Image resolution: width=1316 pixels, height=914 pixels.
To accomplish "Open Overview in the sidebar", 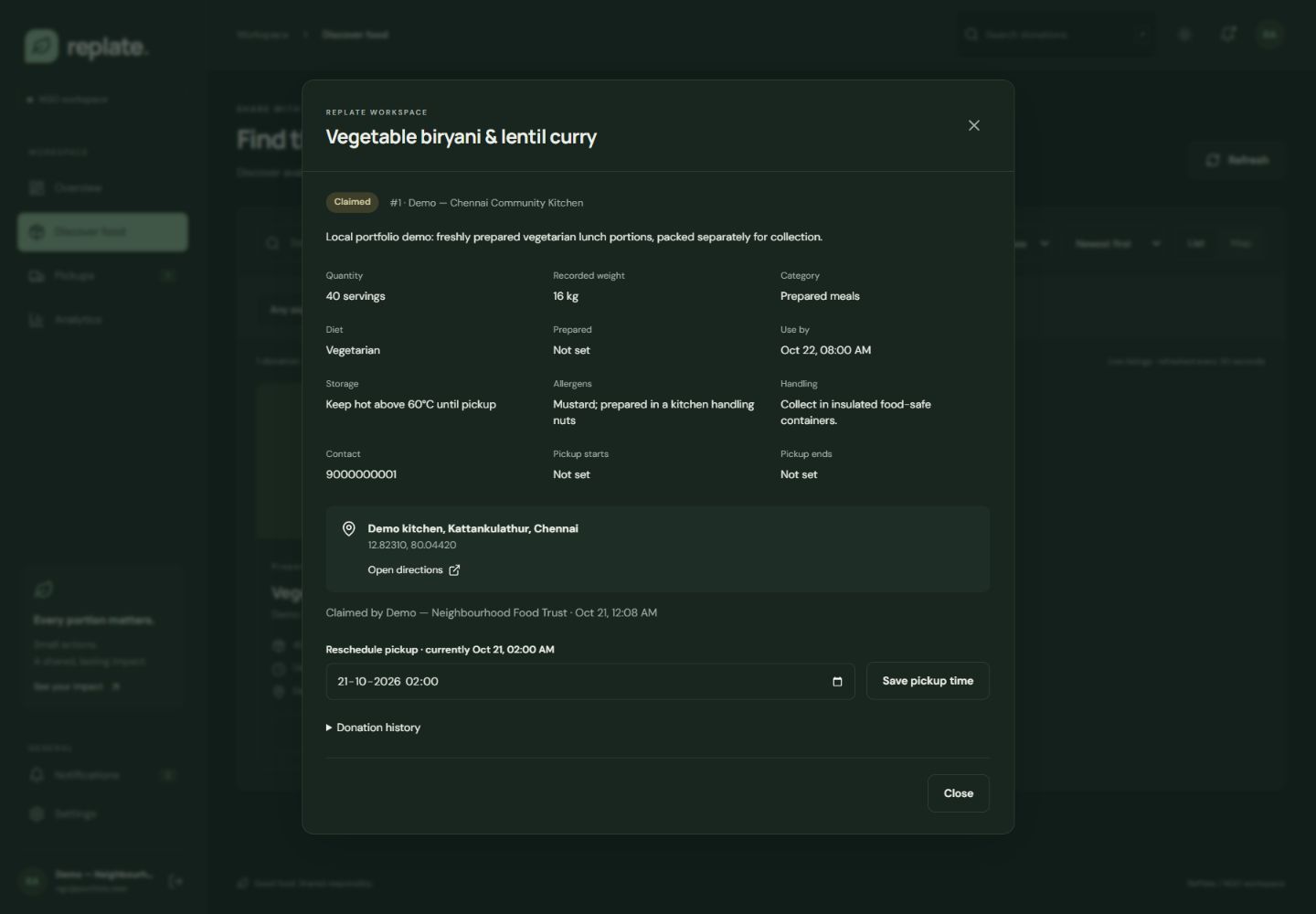I will 102,187.
